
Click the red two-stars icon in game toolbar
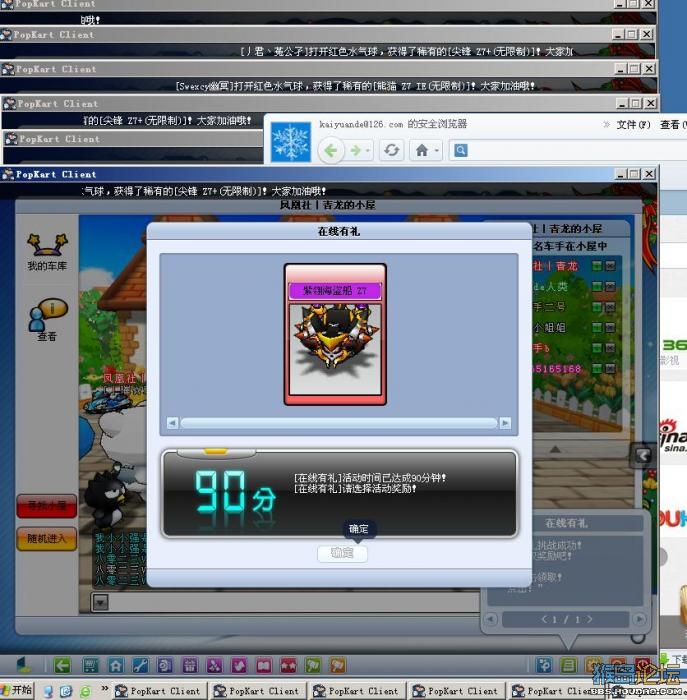[x=288, y=666]
